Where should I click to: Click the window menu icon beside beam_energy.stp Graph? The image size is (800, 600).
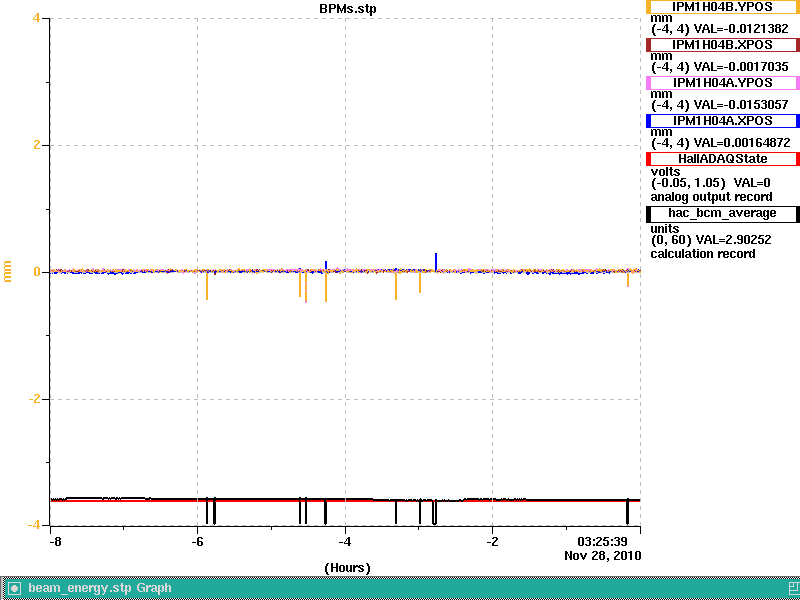[x=14, y=588]
